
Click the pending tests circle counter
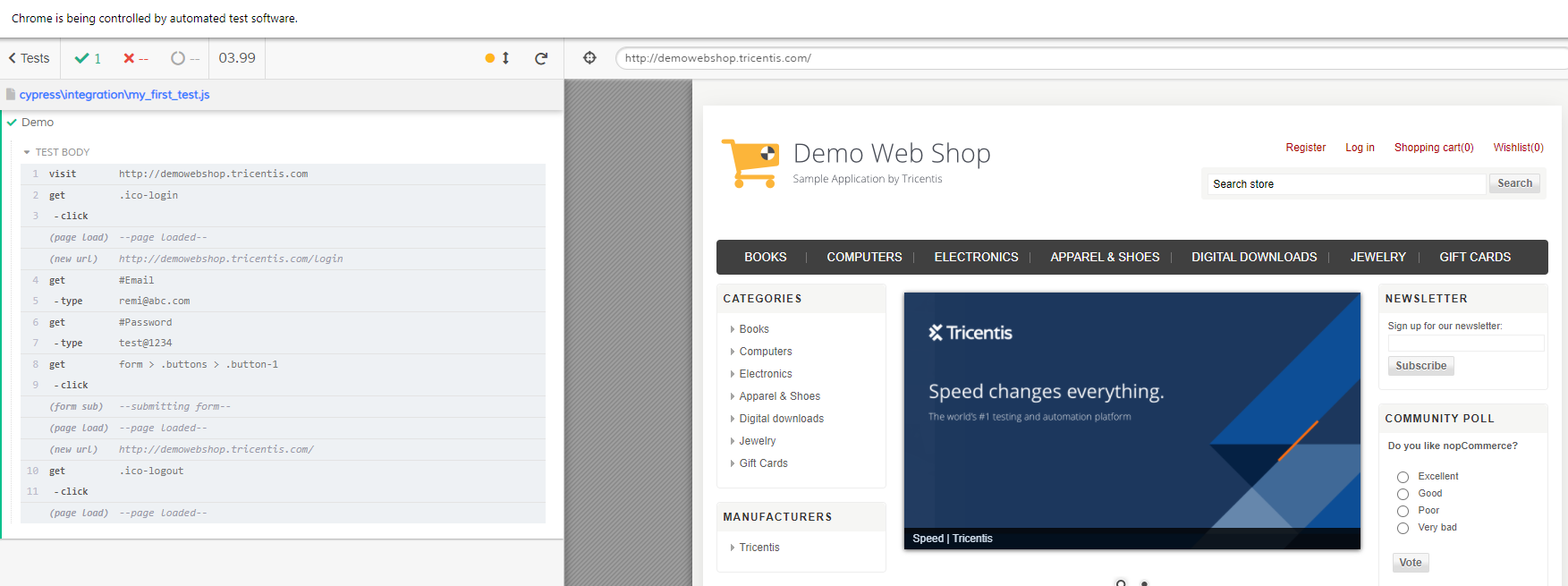click(x=185, y=58)
